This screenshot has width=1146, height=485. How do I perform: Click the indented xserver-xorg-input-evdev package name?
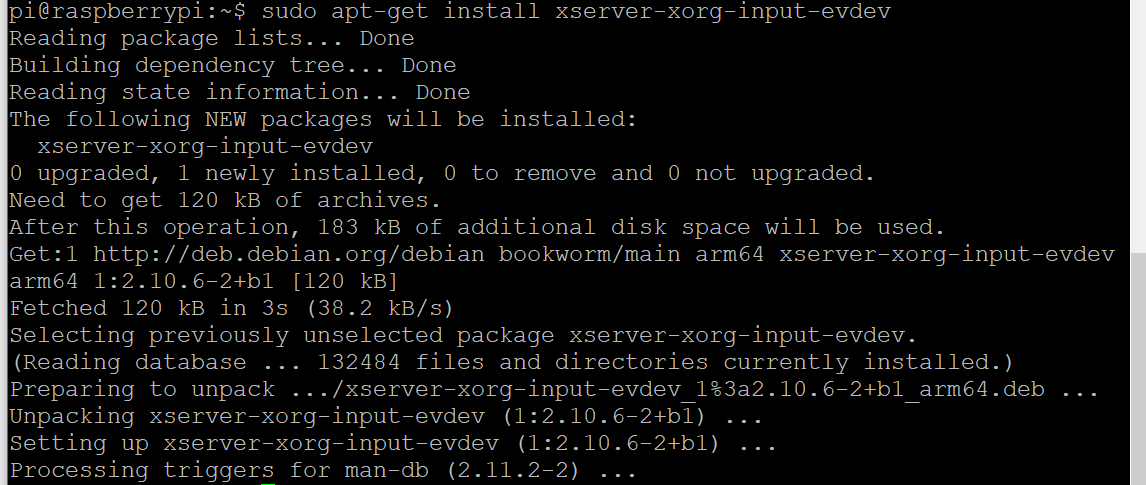point(205,146)
